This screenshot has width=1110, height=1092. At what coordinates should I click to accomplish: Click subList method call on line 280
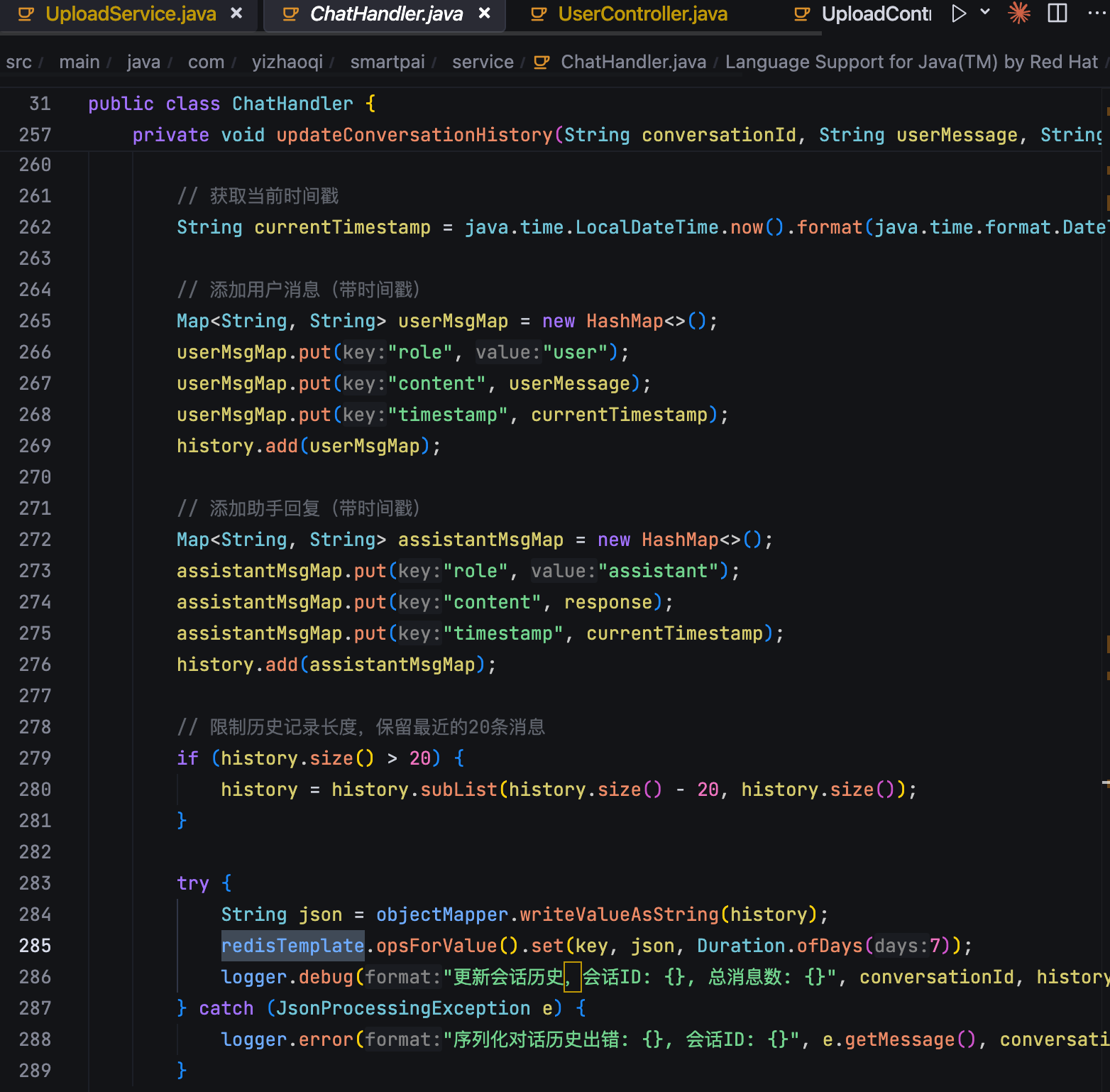pyautogui.click(x=459, y=790)
